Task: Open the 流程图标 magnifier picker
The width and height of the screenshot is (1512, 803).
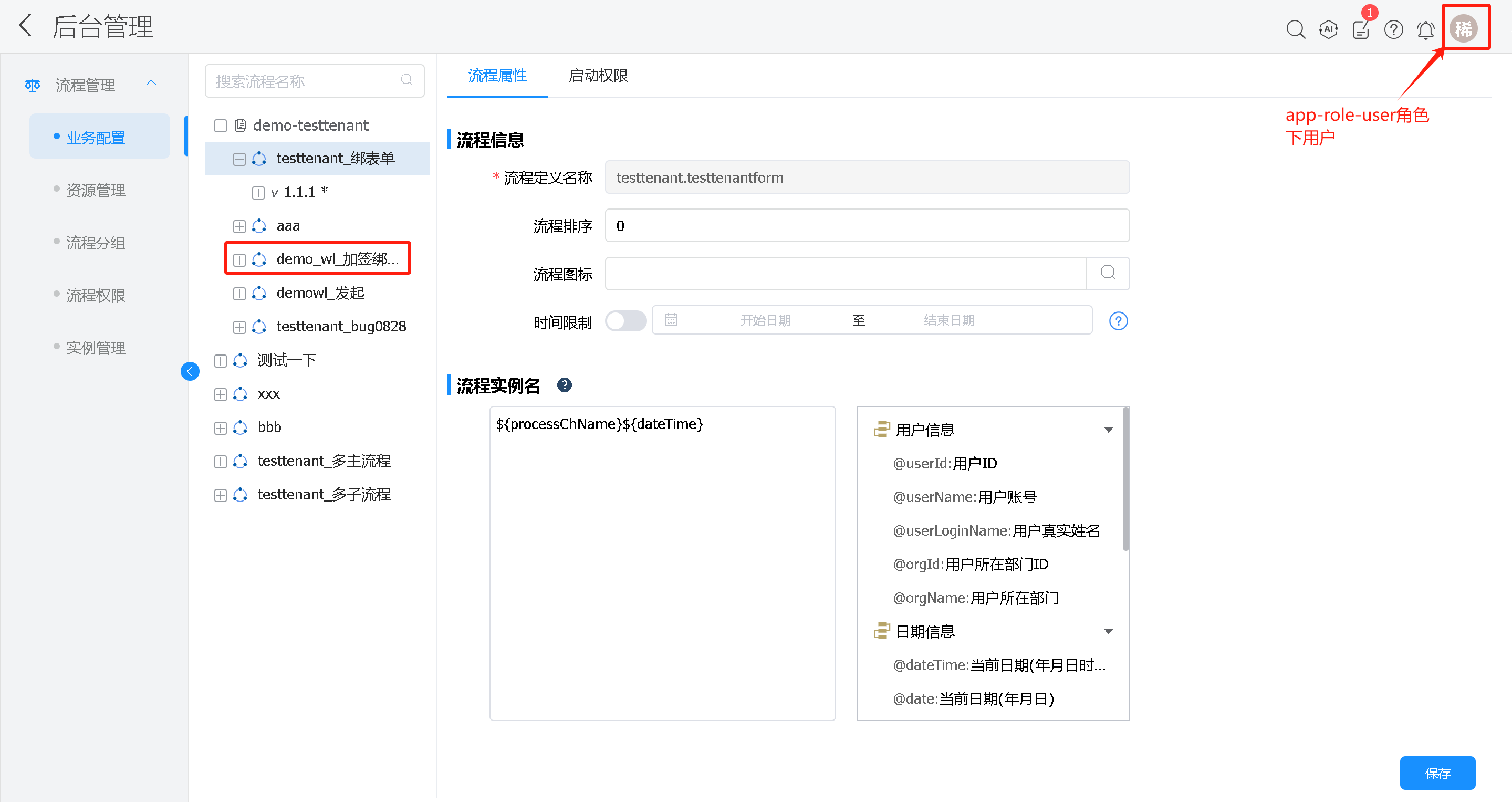Action: pos(1107,273)
